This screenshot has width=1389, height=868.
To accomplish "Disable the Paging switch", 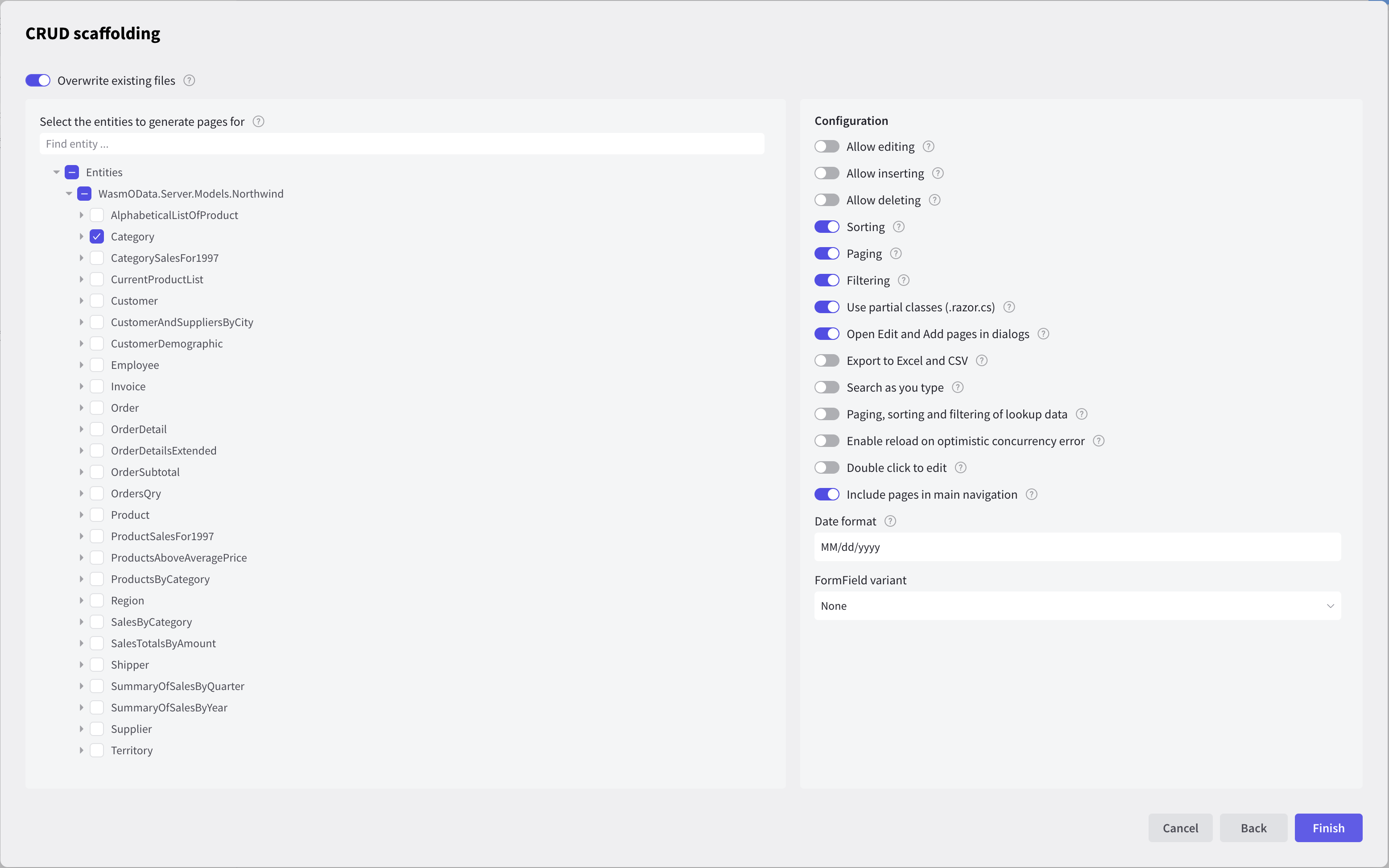I will (827, 253).
